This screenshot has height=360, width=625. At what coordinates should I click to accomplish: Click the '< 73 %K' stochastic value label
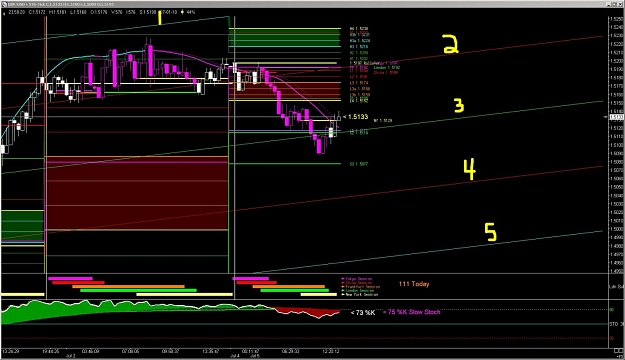point(363,313)
